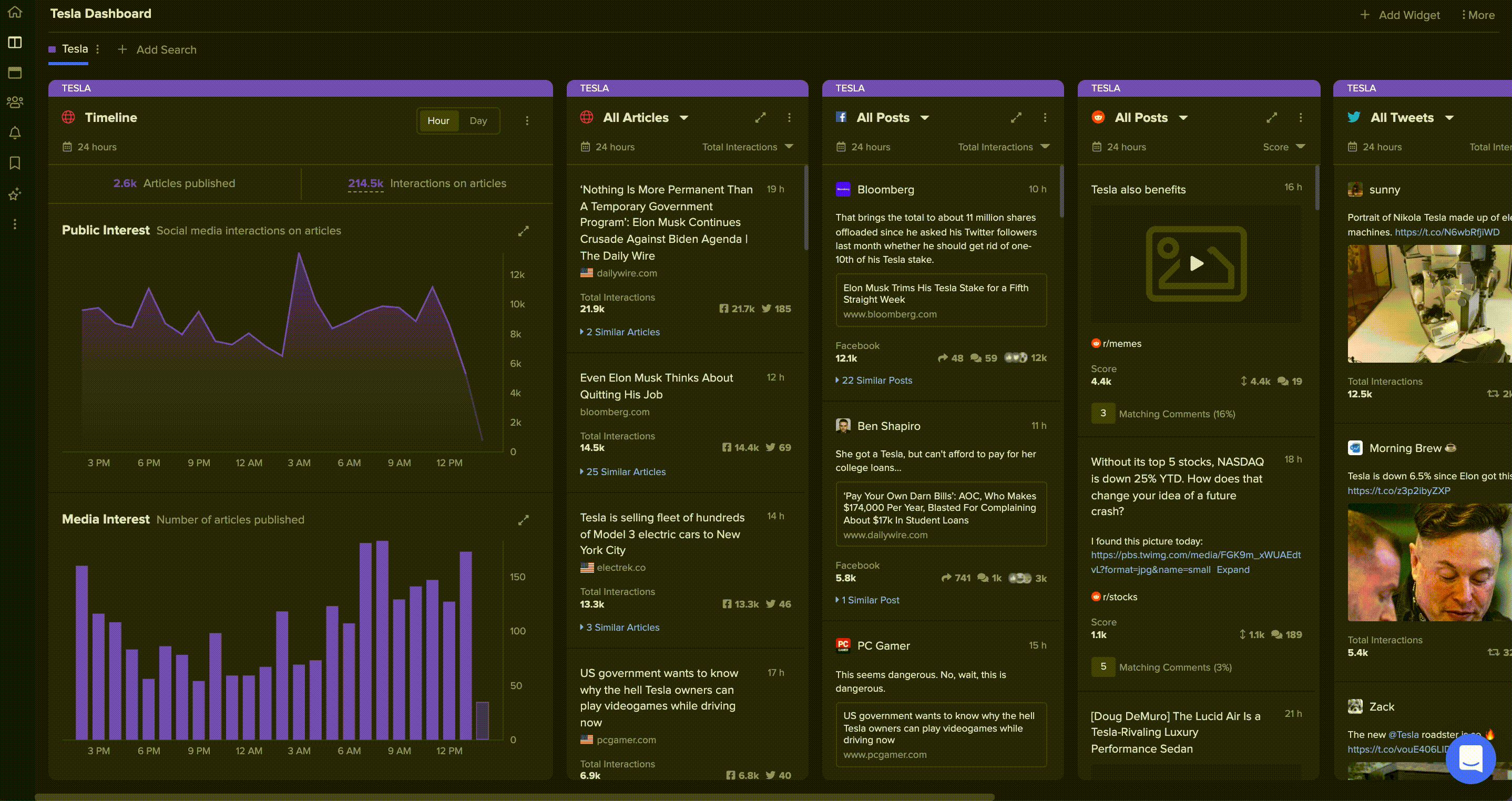Open the dashboards column-layout icon in sidebar
The width and height of the screenshot is (1512, 801).
(x=15, y=42)
